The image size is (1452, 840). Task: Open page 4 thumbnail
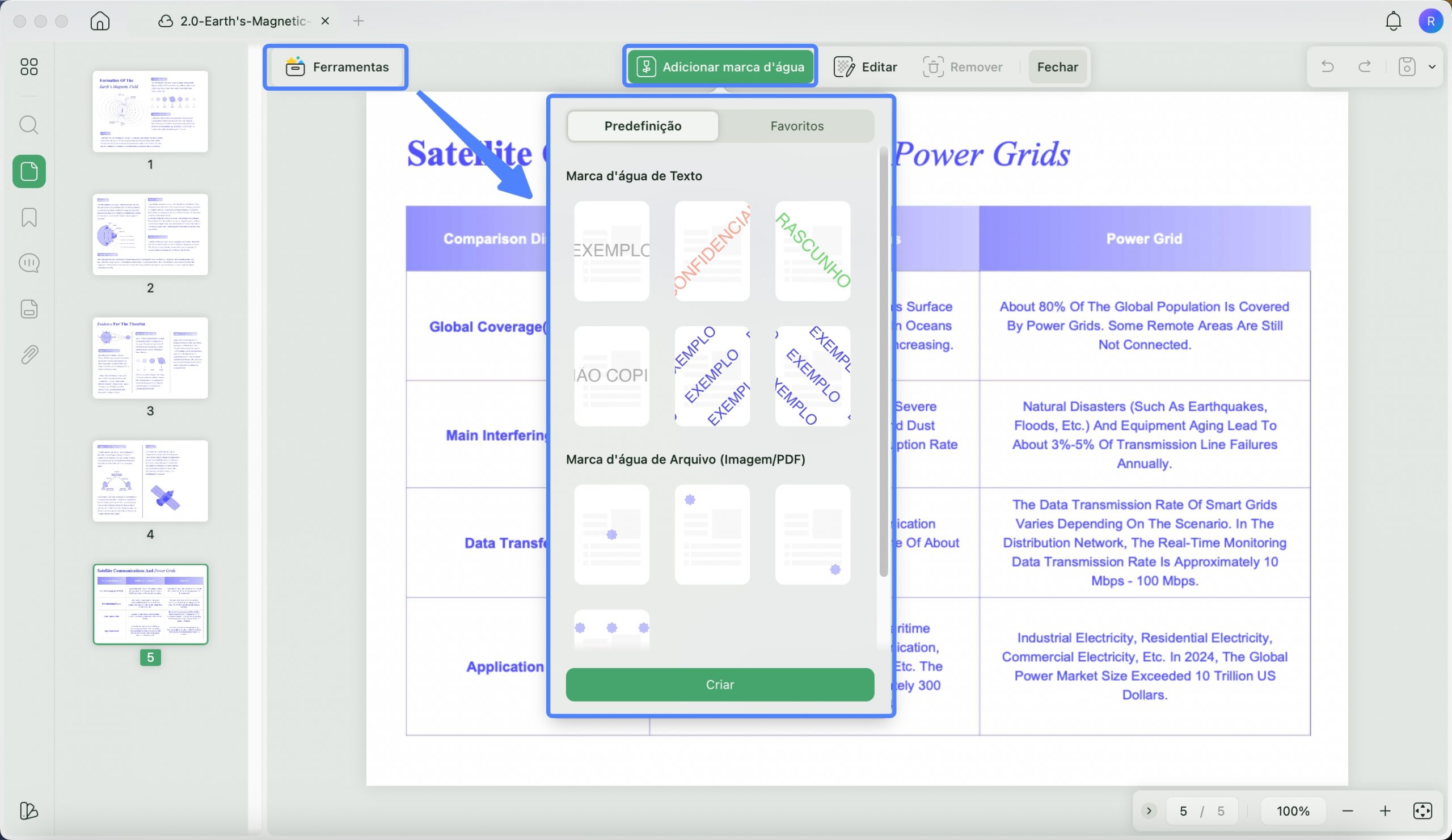pos(150,481)
